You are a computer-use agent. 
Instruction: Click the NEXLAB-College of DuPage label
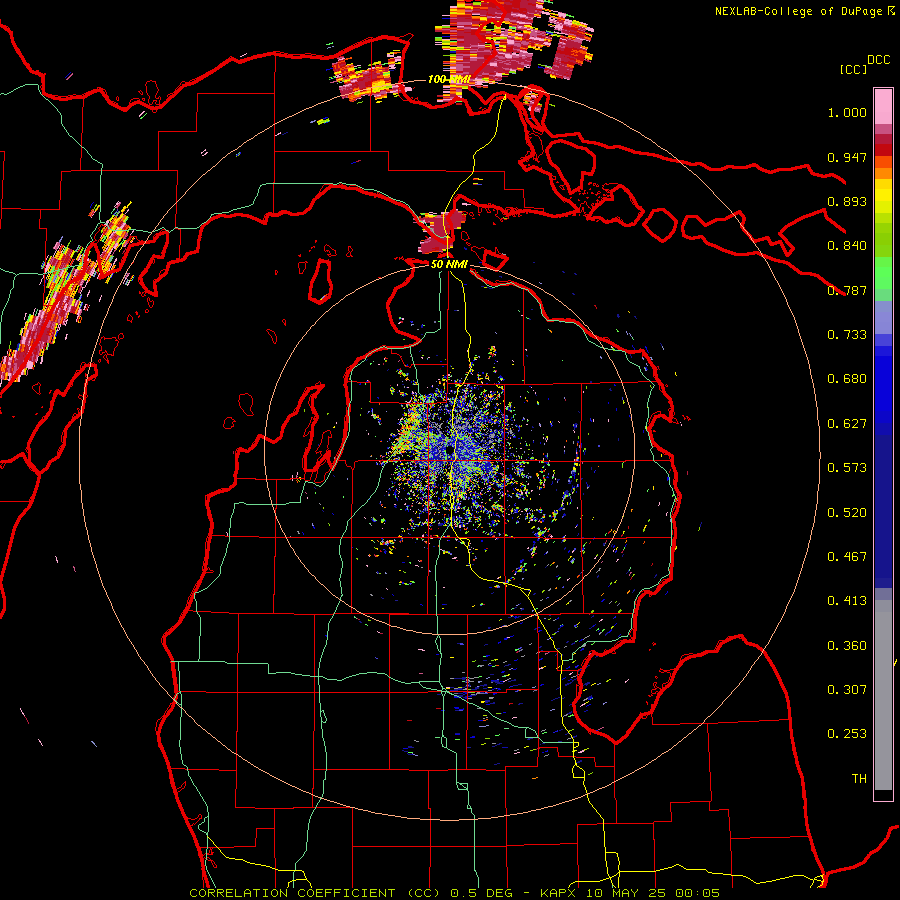[798, 11]
